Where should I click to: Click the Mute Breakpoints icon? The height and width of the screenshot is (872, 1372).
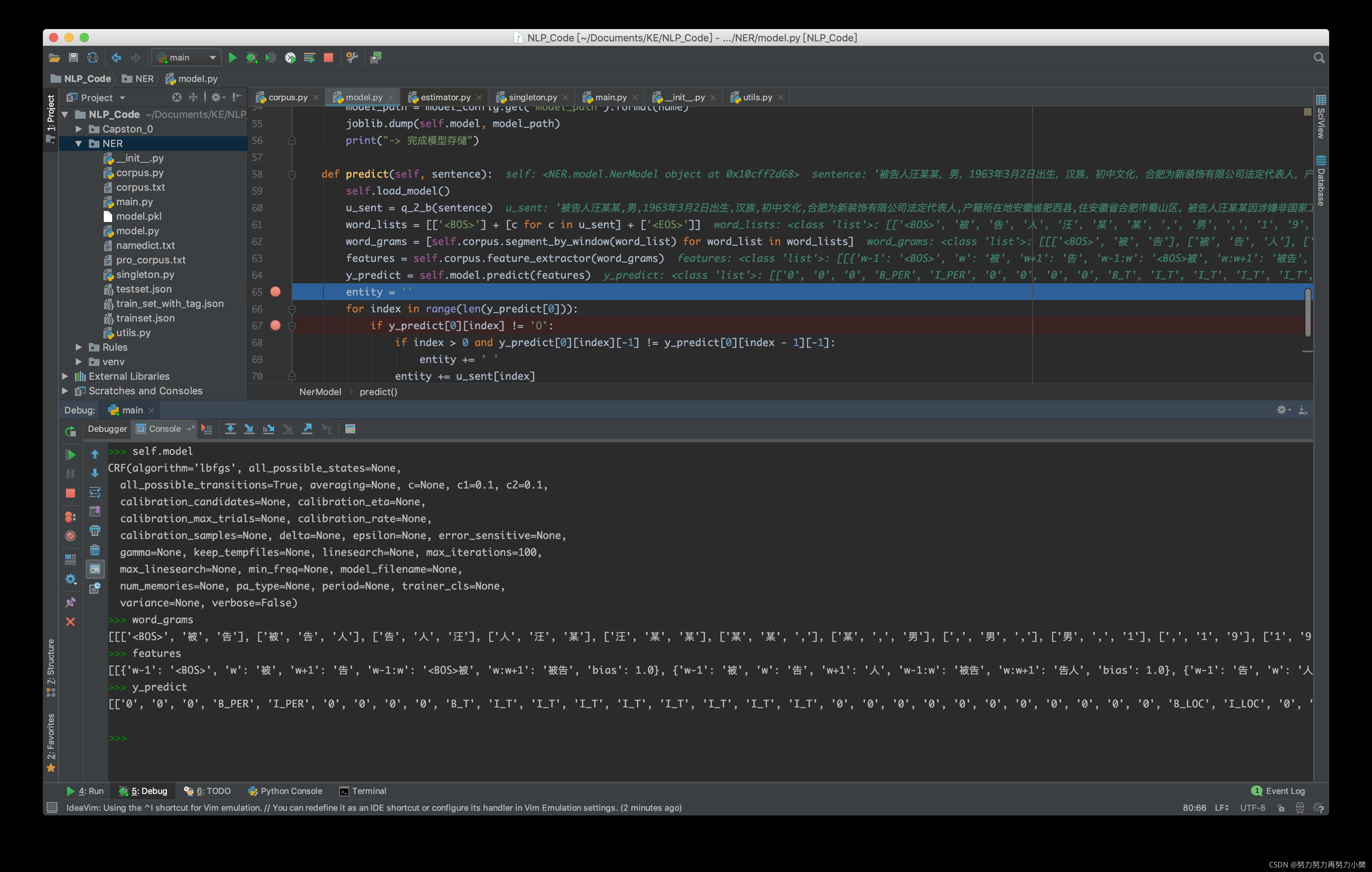click(x=70, y=536)
